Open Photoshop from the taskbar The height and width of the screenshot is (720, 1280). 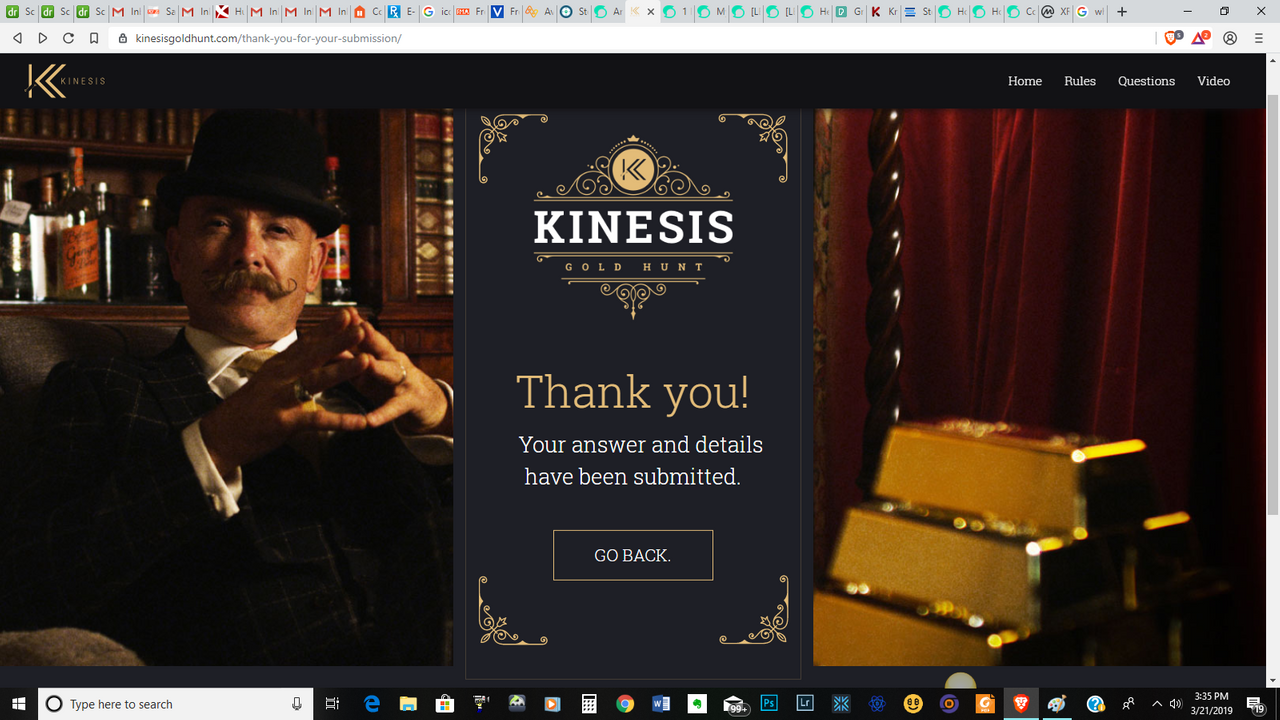pos(769,703)
